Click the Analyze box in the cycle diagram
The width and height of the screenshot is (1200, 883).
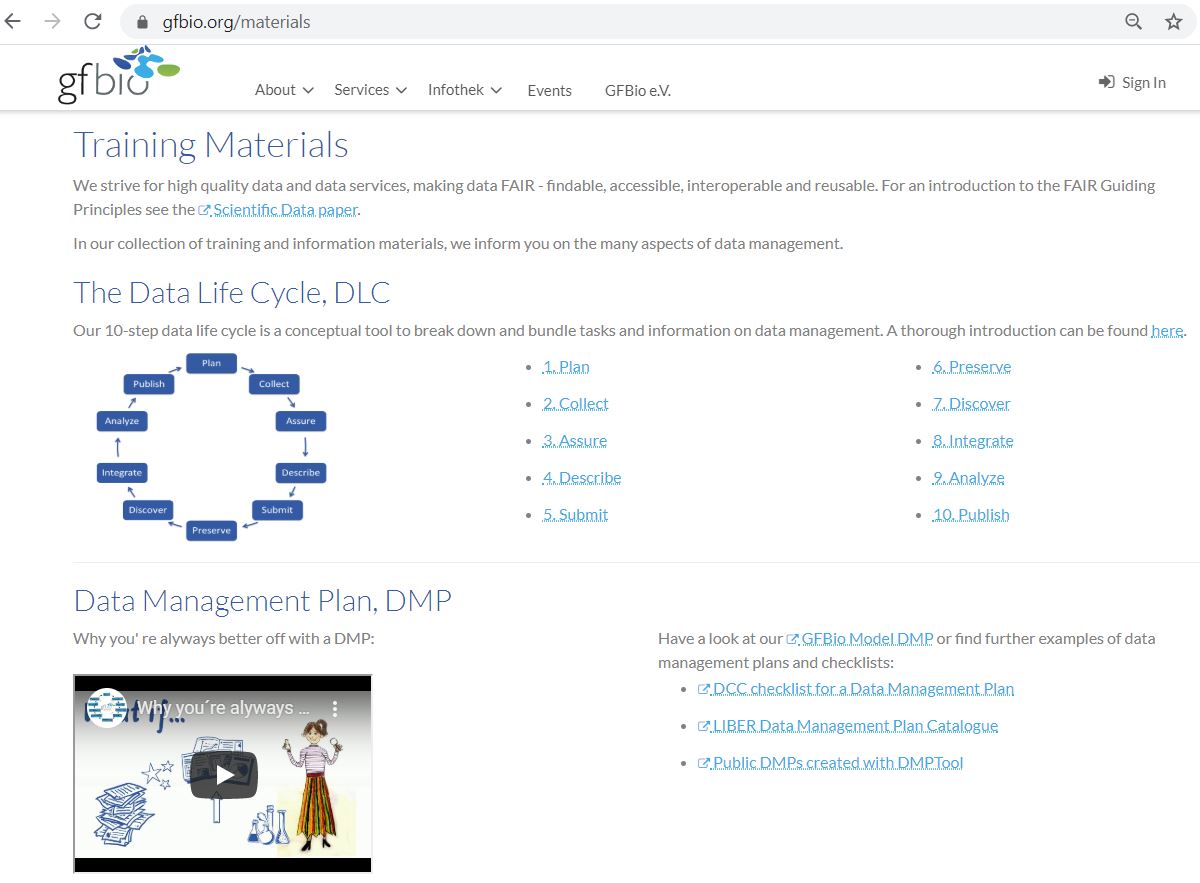click(x=122, y=421)
